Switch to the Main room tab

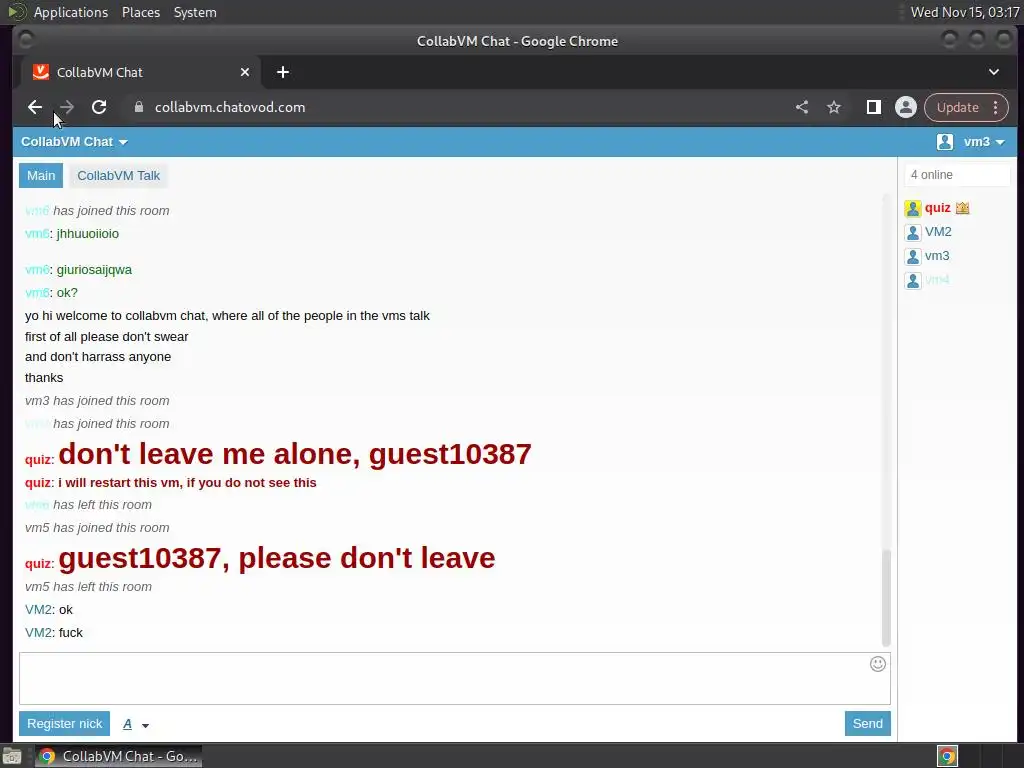[x=41, y=176]
